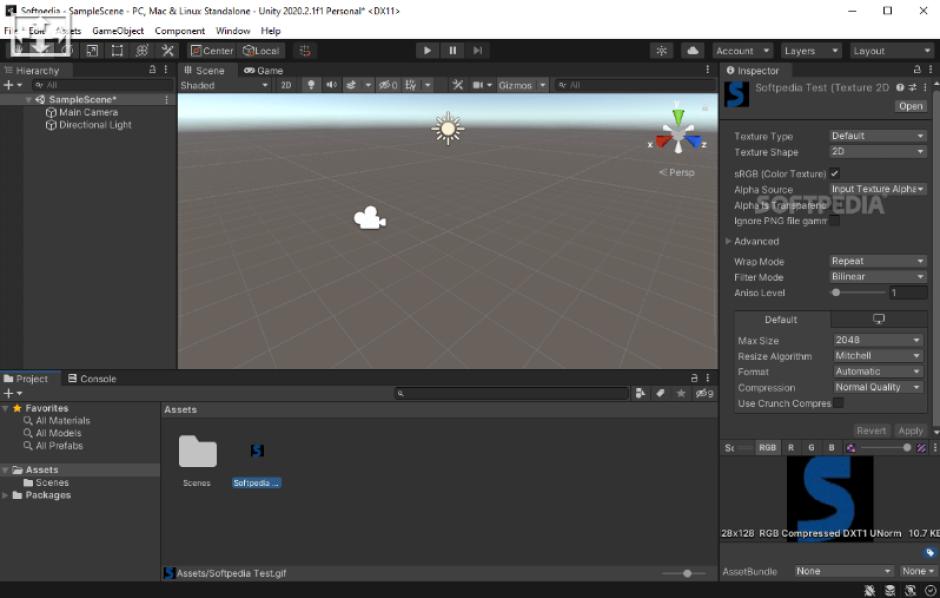Image resolution: width=940 pixels, height=598 pixels.
Task: Open the Texture Type dropdown
Action: click(877, 136)
